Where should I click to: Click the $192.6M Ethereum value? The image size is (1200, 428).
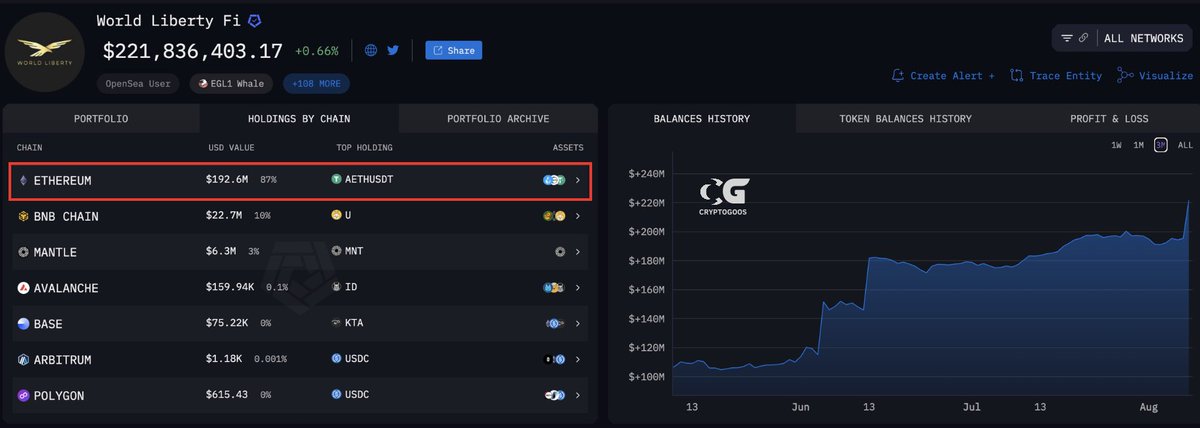pyautogui.click(x=227, y=180)
